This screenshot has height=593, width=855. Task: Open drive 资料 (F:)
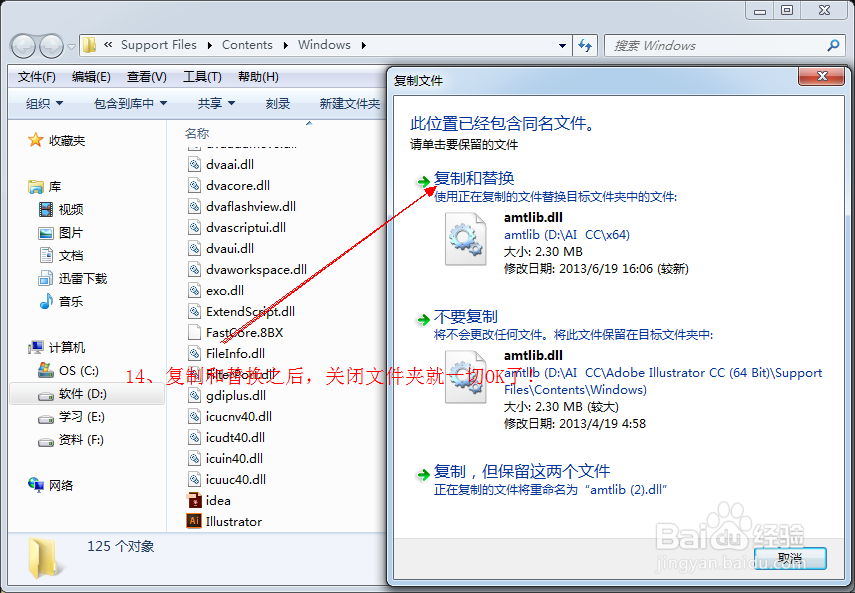(x=71, y=440)
